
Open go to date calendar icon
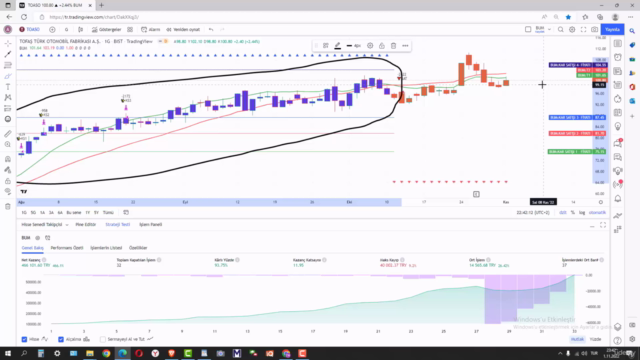pos(126,213)
